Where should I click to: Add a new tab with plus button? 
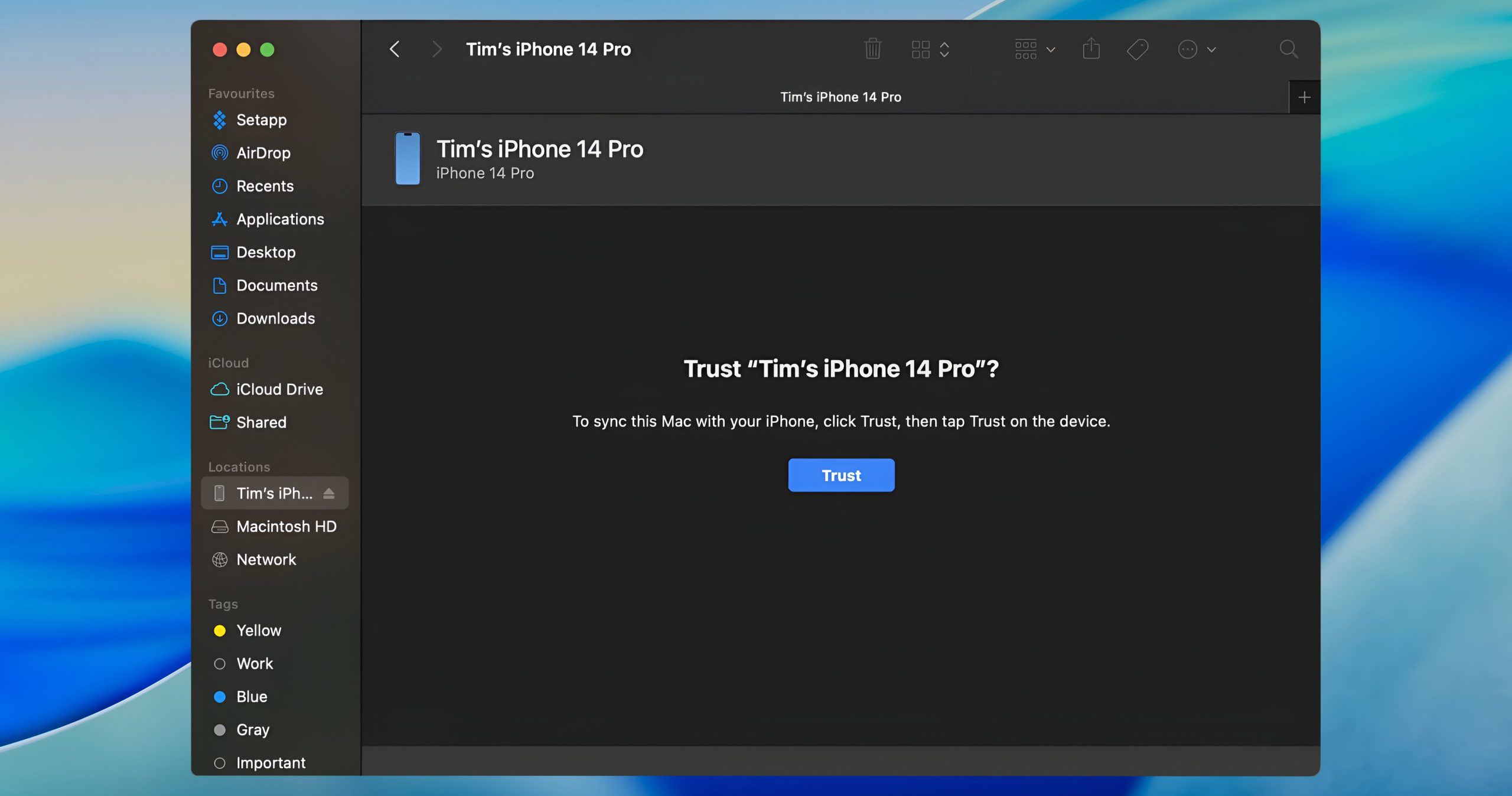[1304, 97]
